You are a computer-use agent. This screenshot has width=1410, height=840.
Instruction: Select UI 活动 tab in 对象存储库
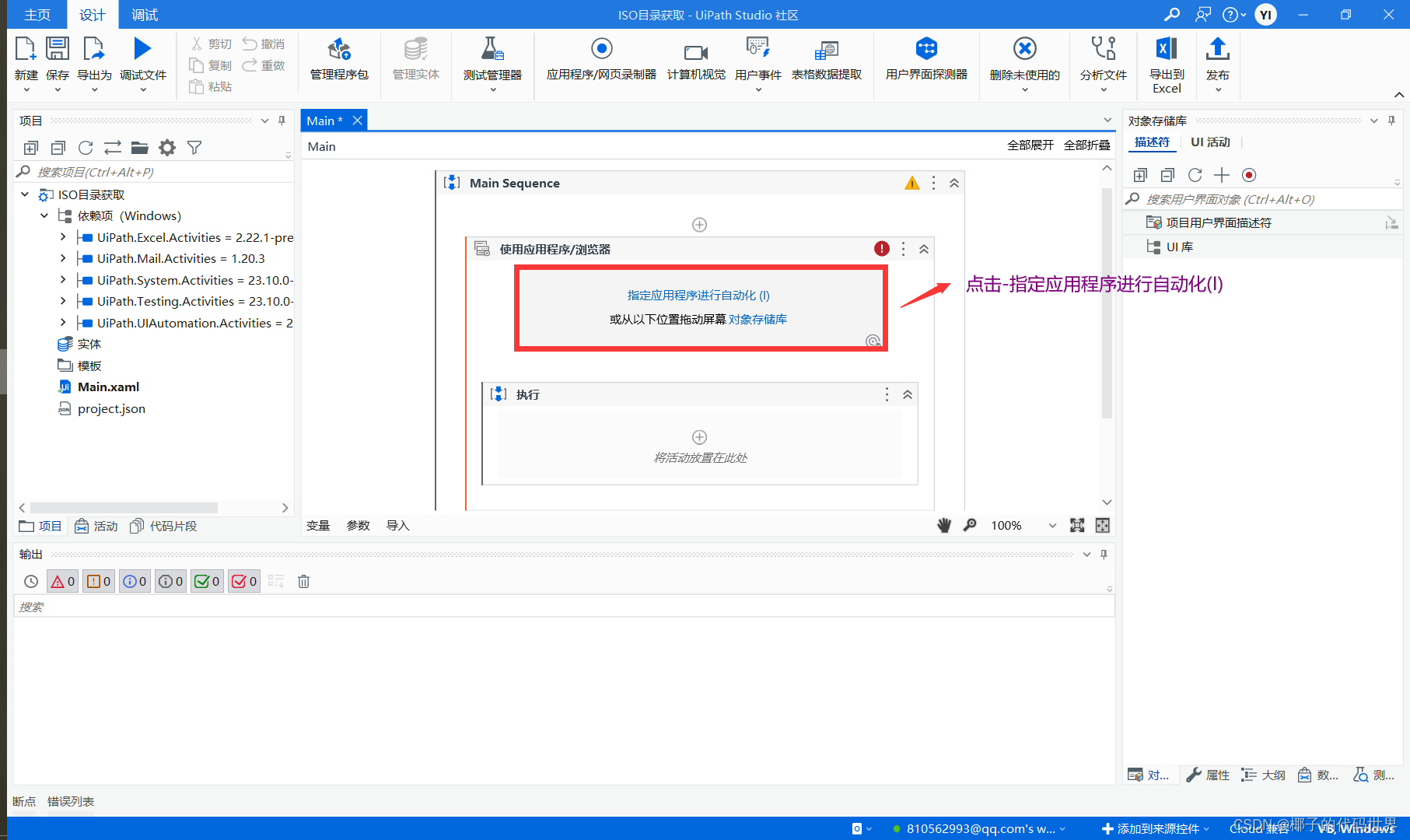[x=1210, y=142]
